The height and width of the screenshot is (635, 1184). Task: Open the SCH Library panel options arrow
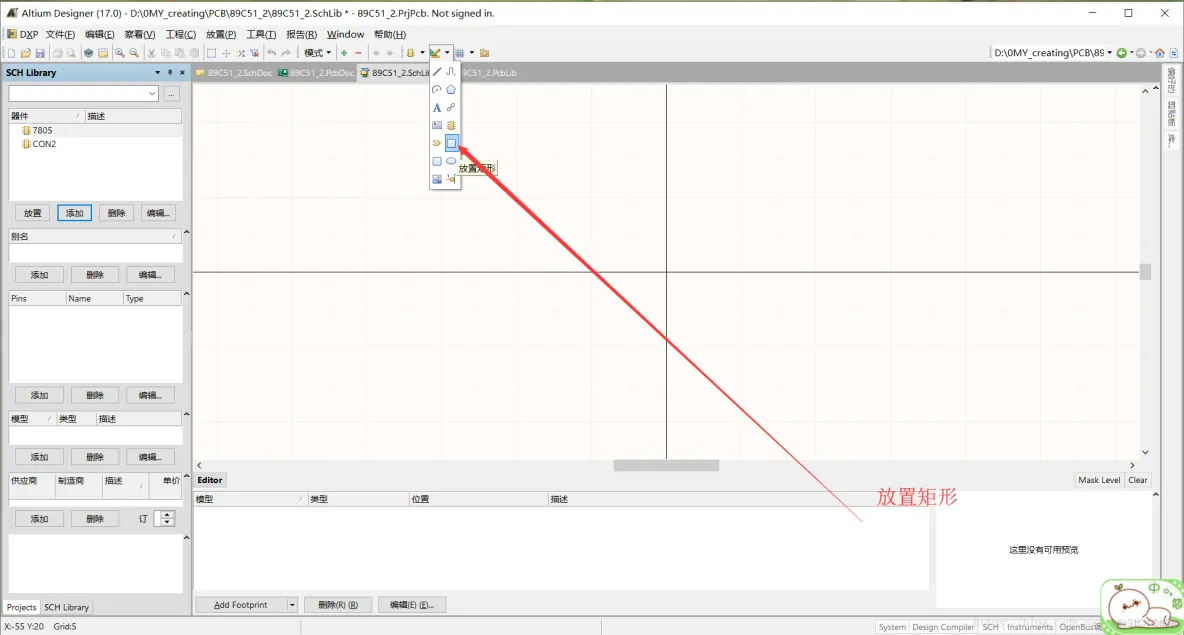pos(157,72)
